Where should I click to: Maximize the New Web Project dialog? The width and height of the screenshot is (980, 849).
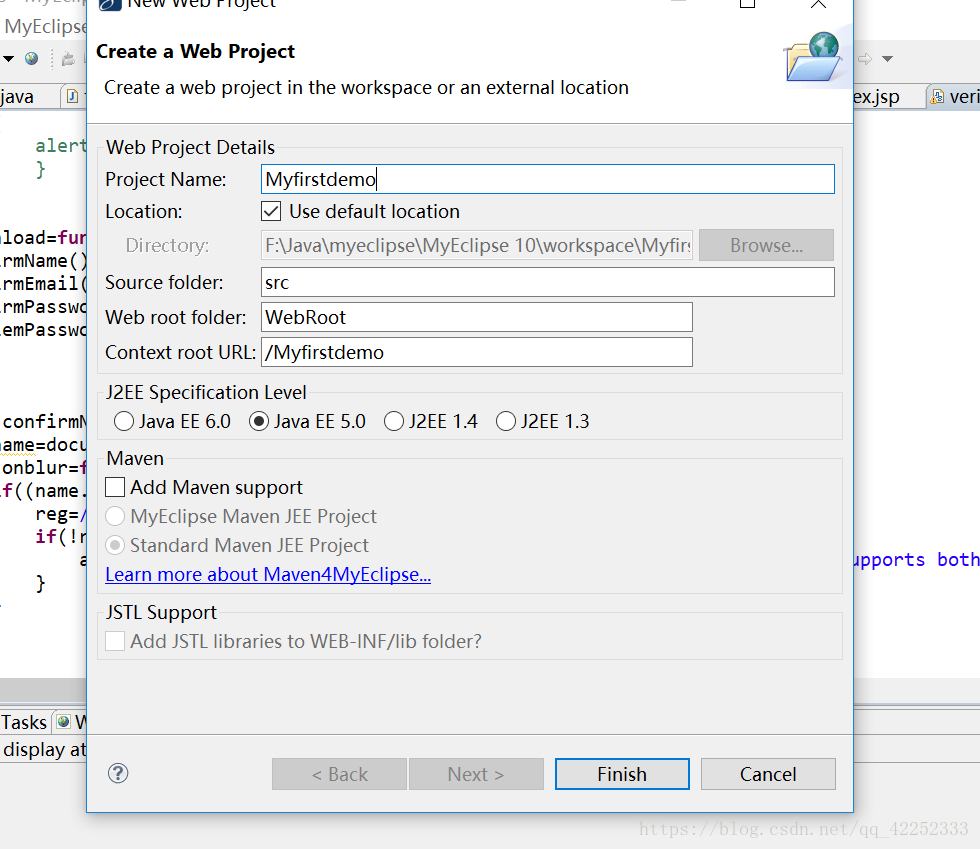(748, 3)
